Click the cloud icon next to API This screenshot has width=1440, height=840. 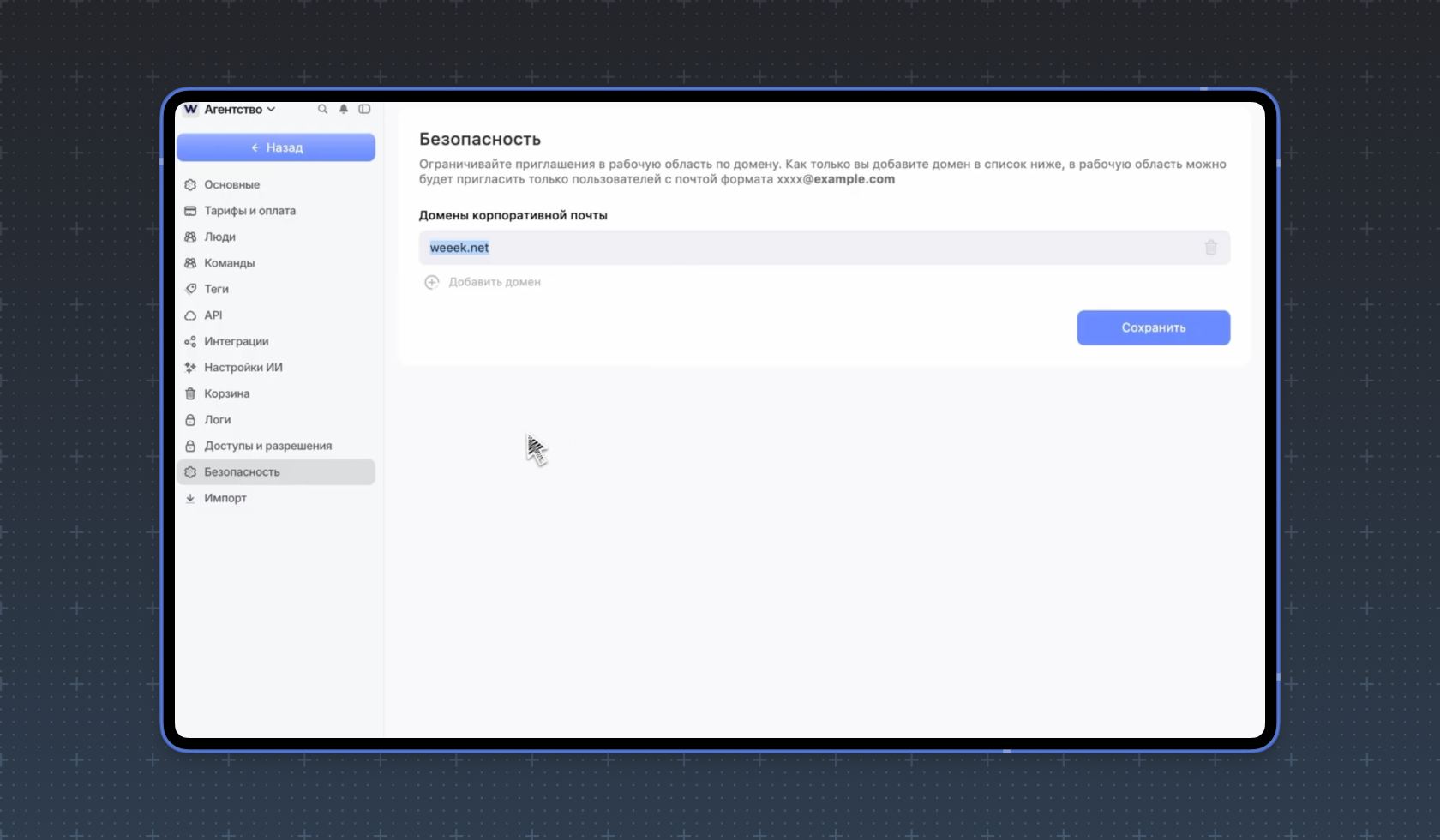pos(190,315)
